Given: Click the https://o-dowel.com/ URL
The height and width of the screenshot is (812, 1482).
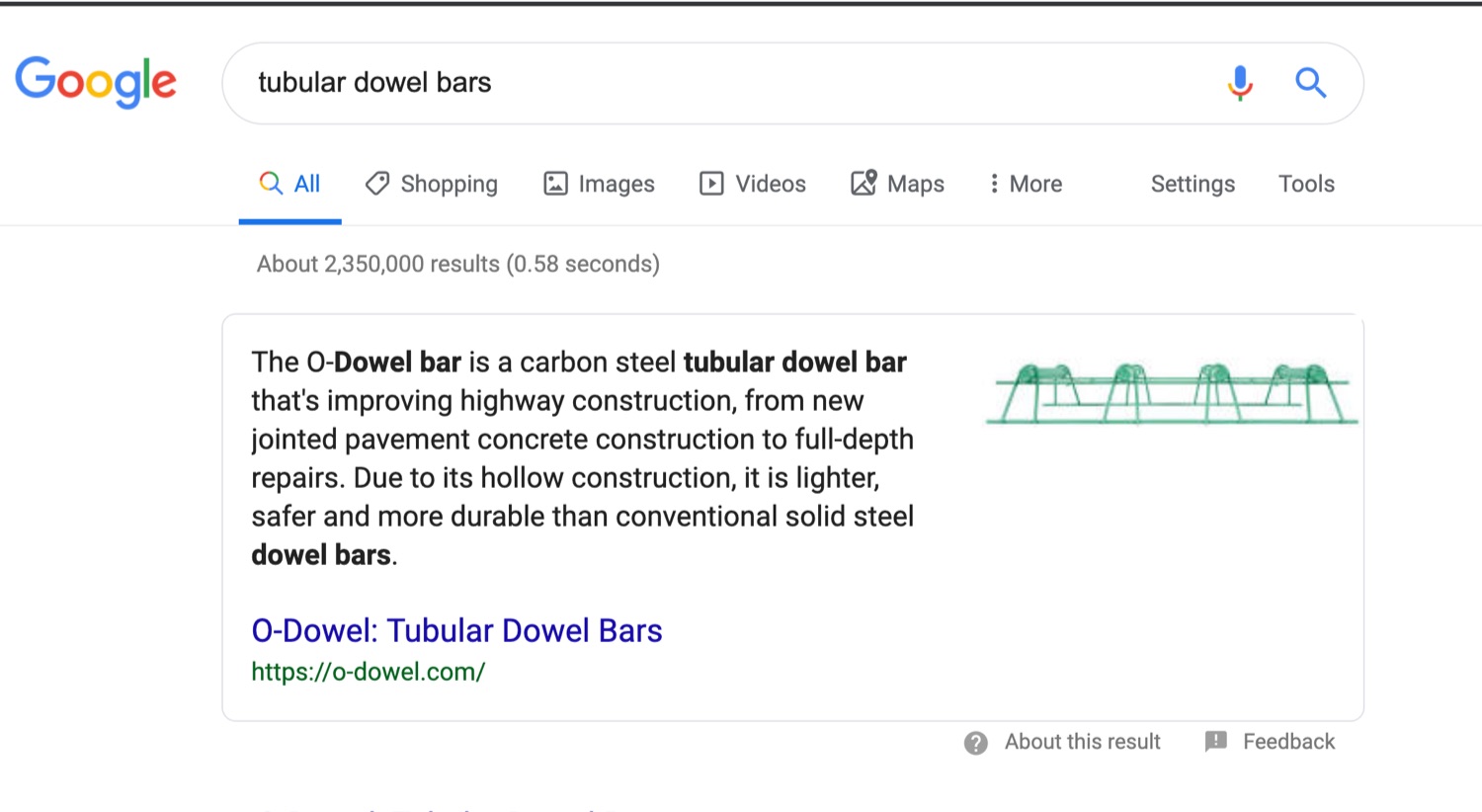Looking at the screenshot, I should [369, 672].
